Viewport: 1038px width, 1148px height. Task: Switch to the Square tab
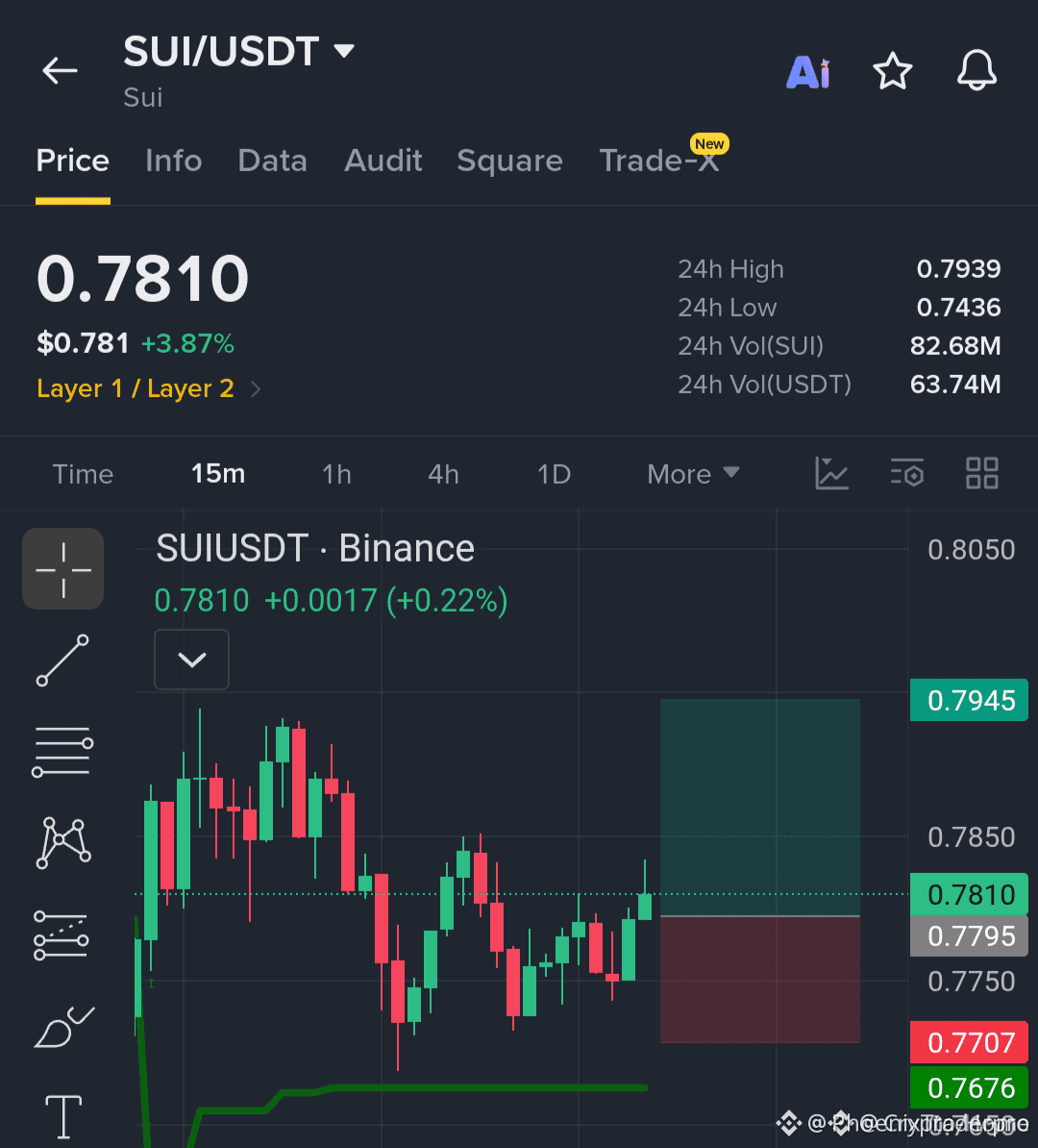509,161
